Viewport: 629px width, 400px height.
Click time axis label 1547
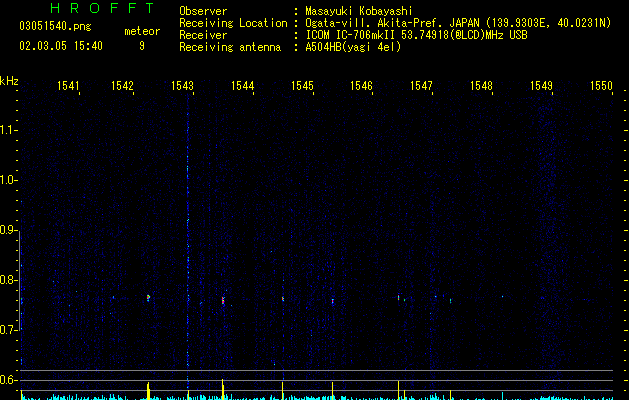(x=421, y=85)
